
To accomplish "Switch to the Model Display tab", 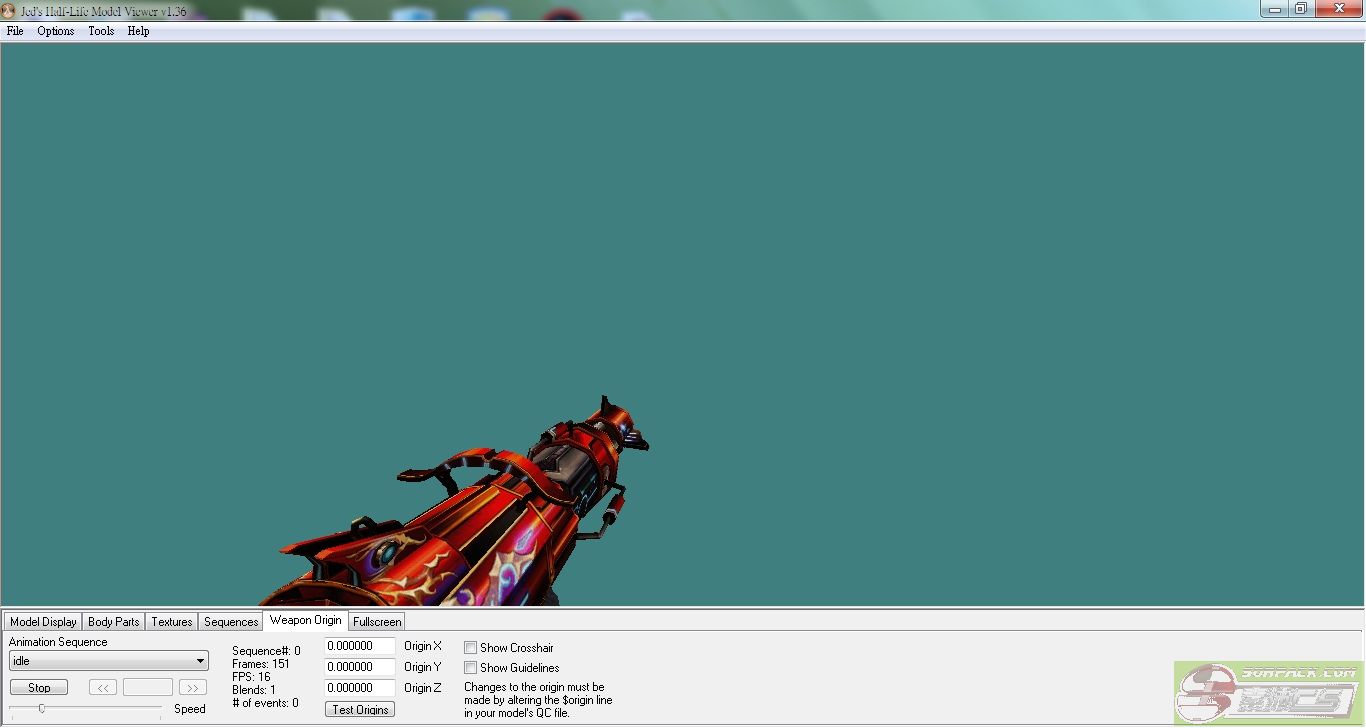I will [43, 622].
